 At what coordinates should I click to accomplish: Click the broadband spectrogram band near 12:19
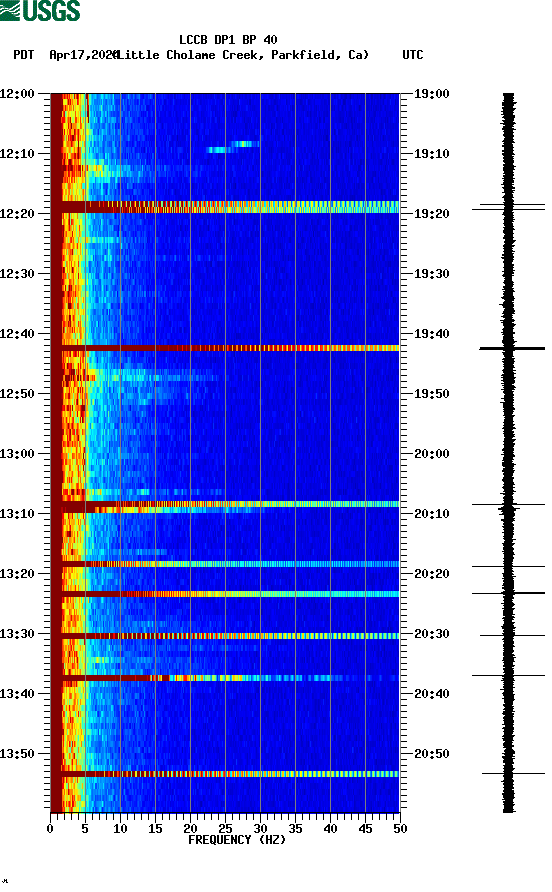[225, 207]
